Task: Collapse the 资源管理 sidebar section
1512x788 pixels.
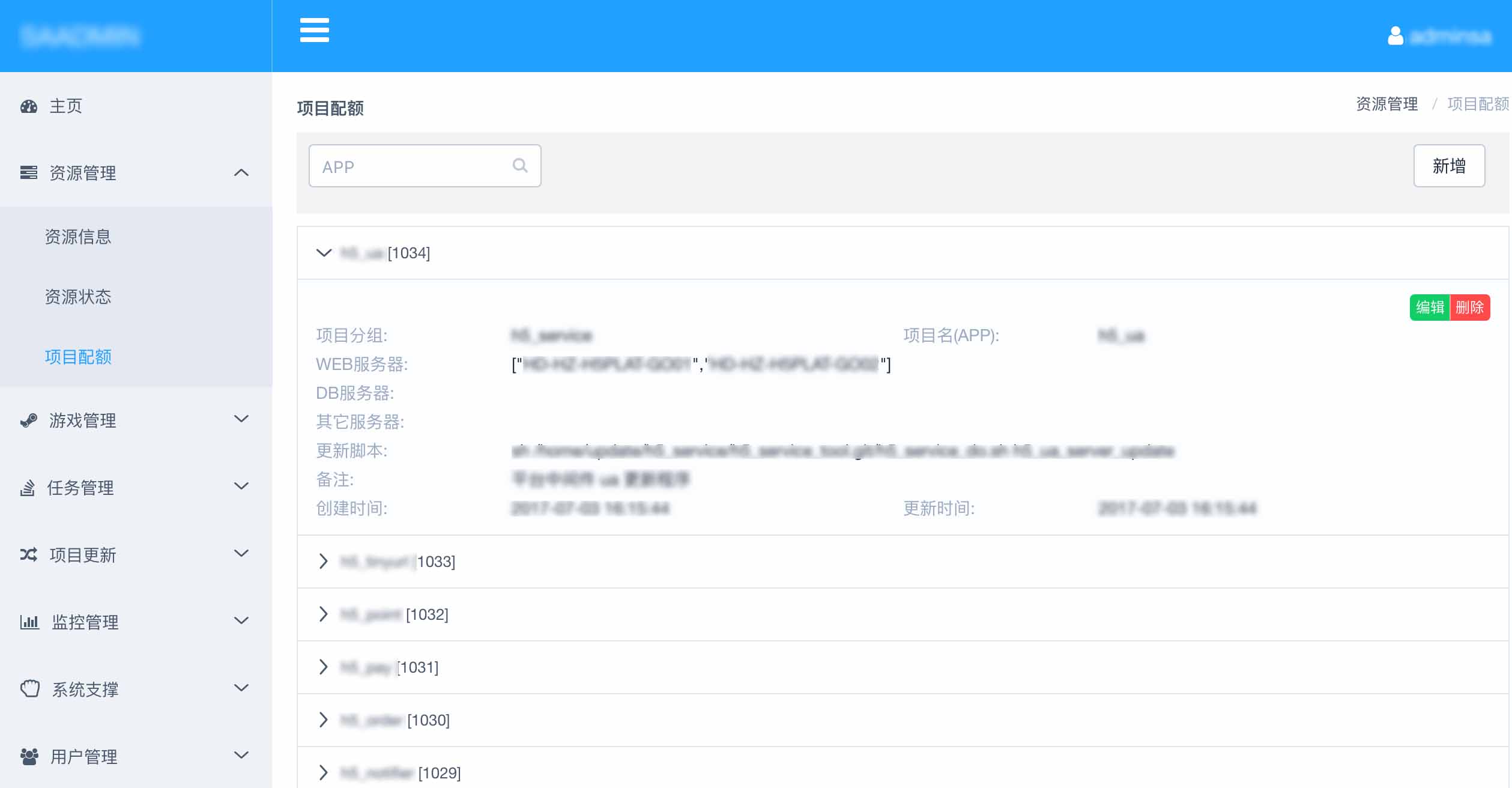Action: click(241, 173)
